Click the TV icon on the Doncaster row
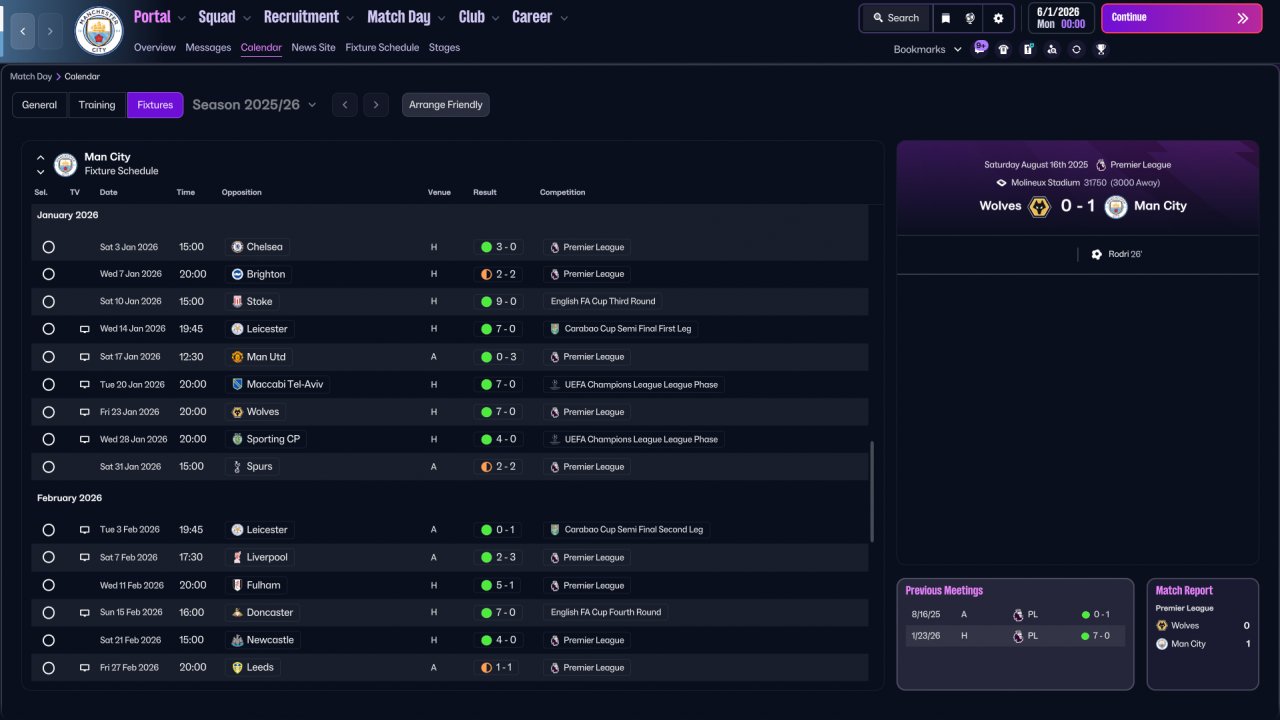The image size is (1280, 720). pos(85,612)
